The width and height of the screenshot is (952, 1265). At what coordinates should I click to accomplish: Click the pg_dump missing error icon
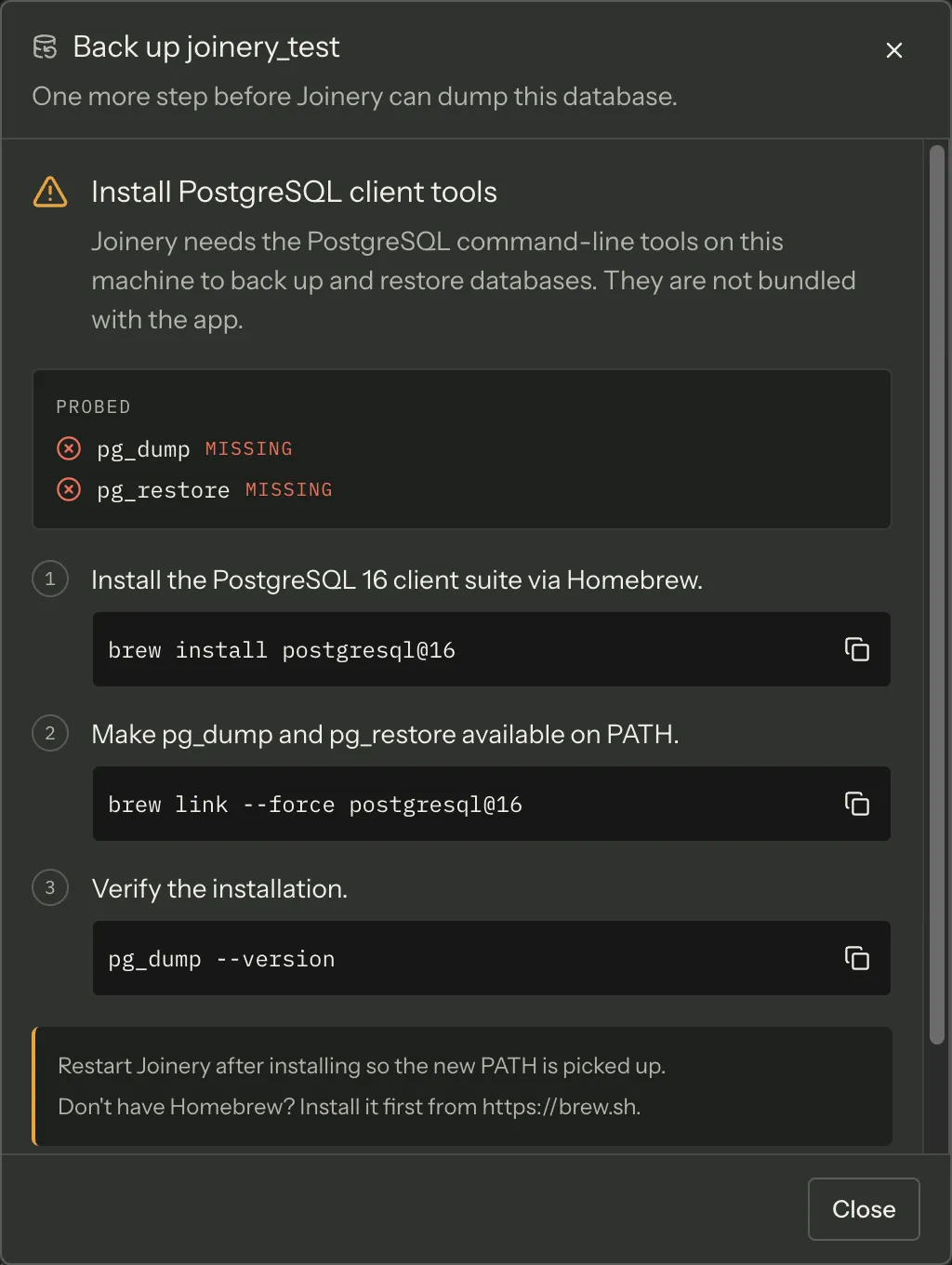pyautogui.click(x=69, y=448)
